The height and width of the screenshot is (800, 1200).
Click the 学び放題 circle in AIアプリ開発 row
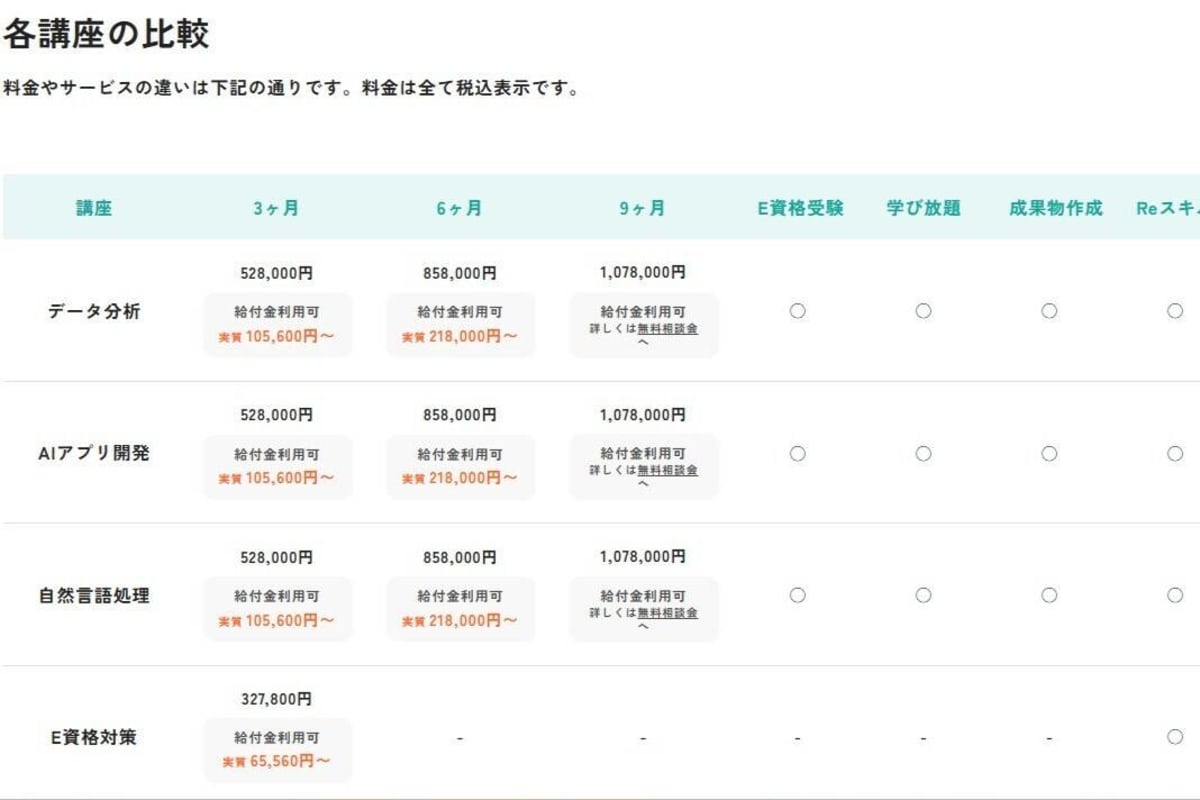point(923,453)
